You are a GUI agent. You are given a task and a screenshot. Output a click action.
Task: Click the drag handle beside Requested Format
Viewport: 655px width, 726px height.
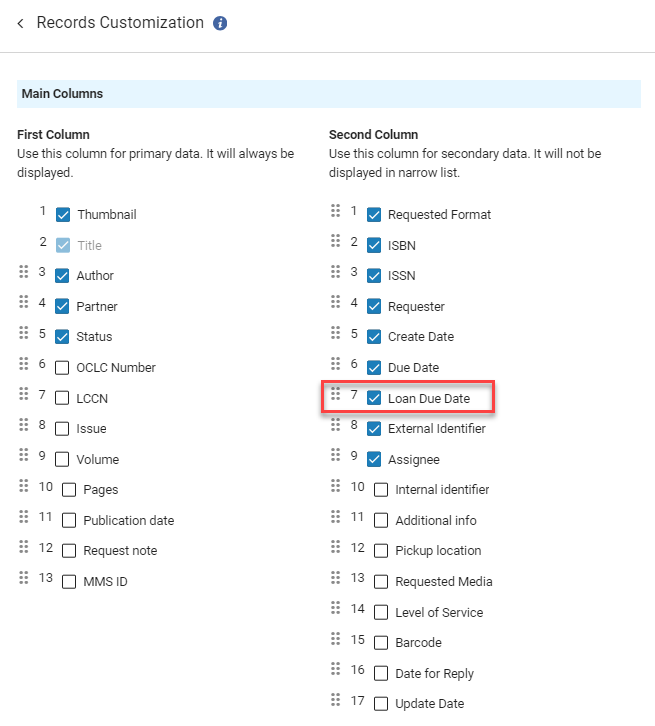(x=336, y=211)
